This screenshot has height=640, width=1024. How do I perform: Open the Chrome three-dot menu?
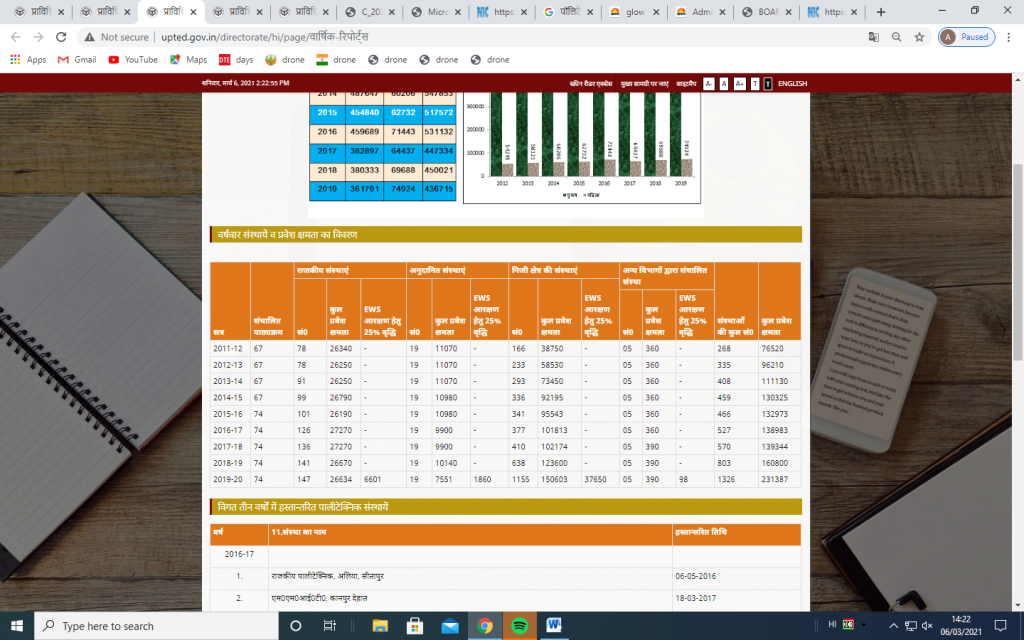1007,37
